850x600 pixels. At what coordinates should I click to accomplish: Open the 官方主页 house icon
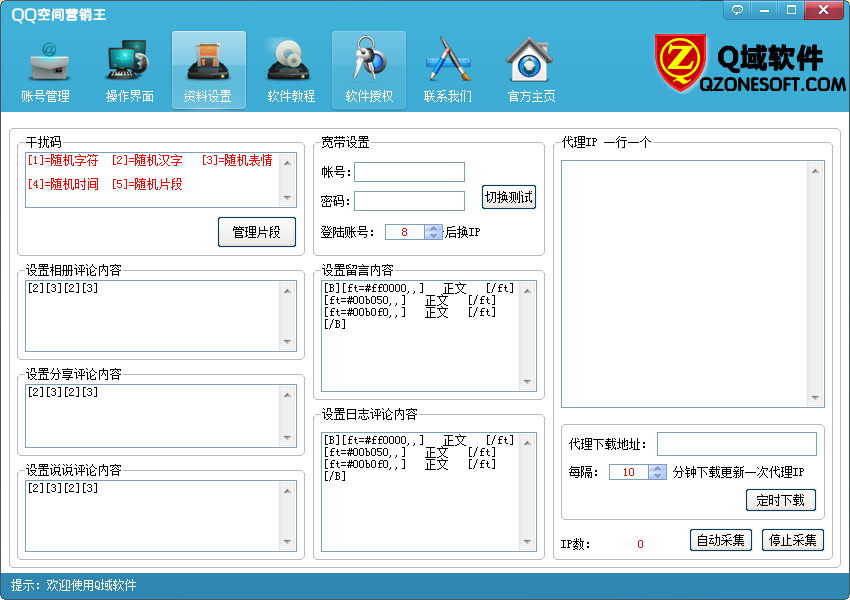point(531,70)
